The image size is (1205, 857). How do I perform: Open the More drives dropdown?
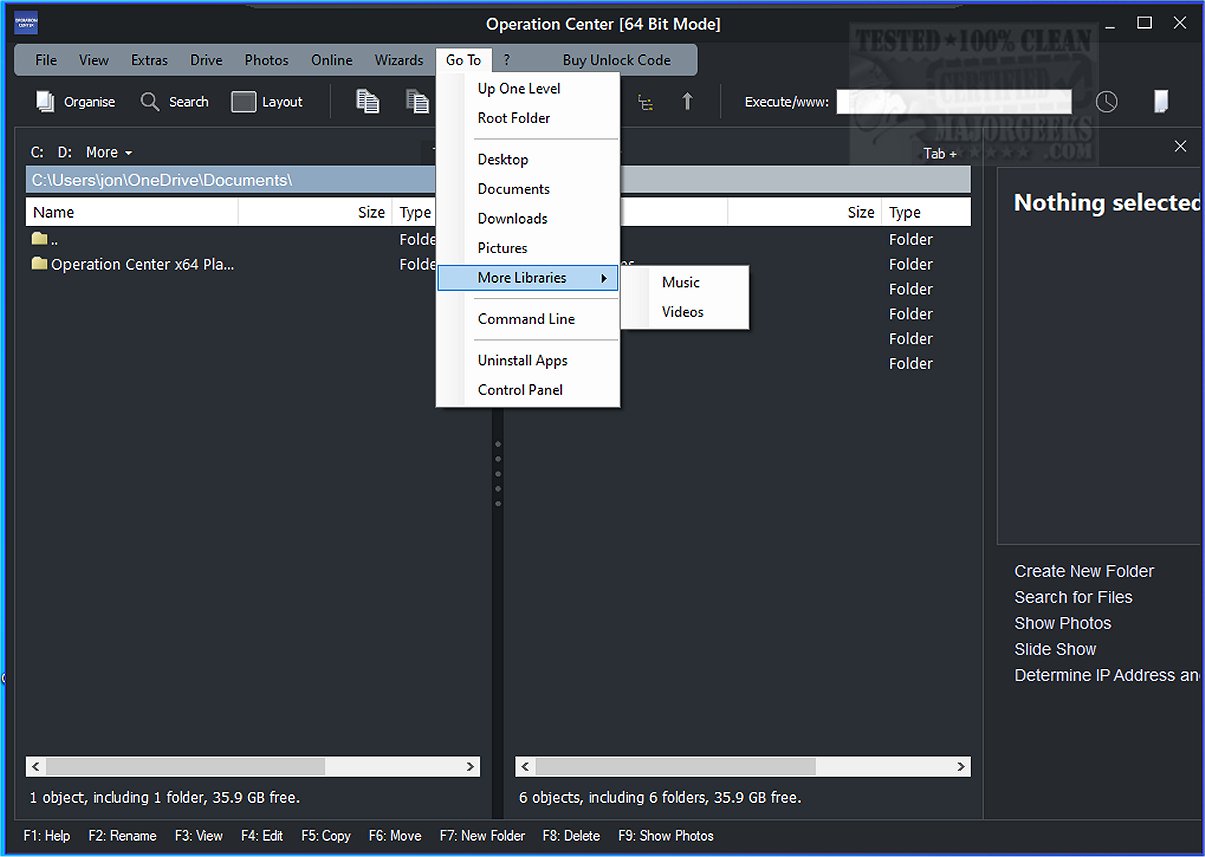click(109, 152)
